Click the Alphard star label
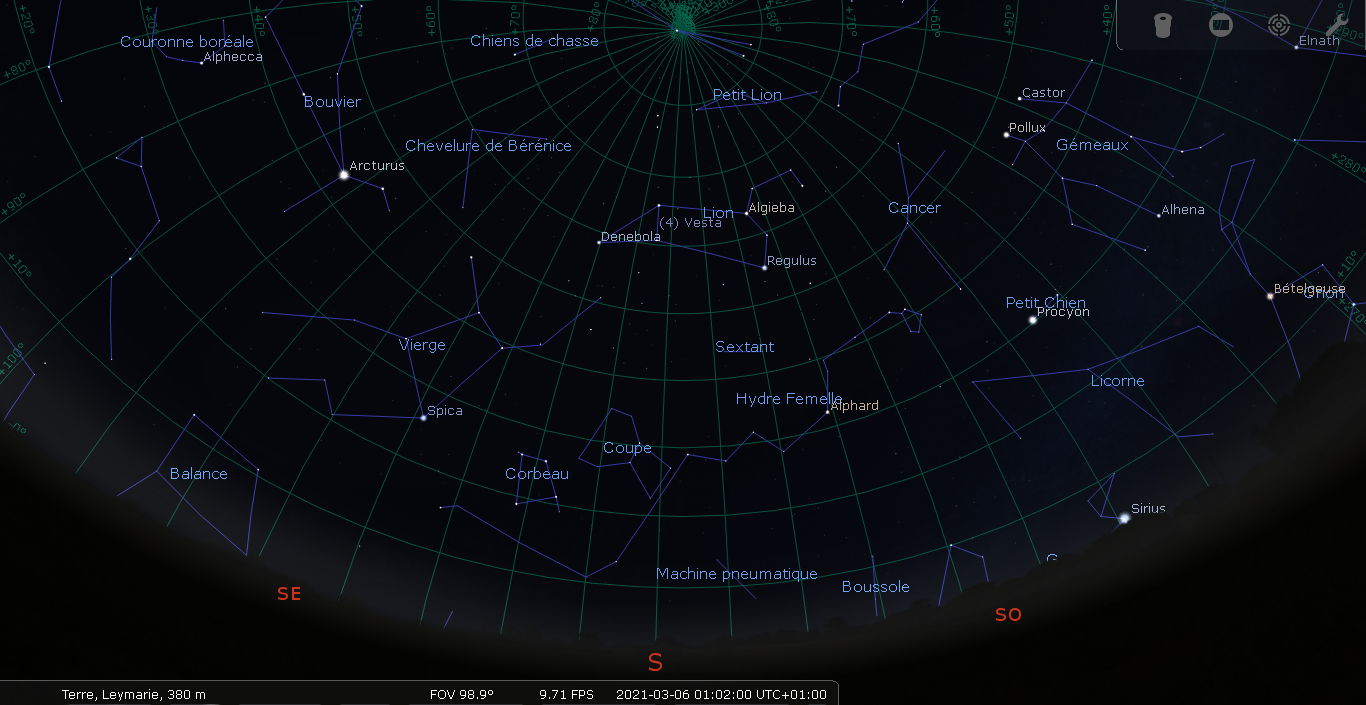This screenshot has width=1366, height=705. point(854,405)
